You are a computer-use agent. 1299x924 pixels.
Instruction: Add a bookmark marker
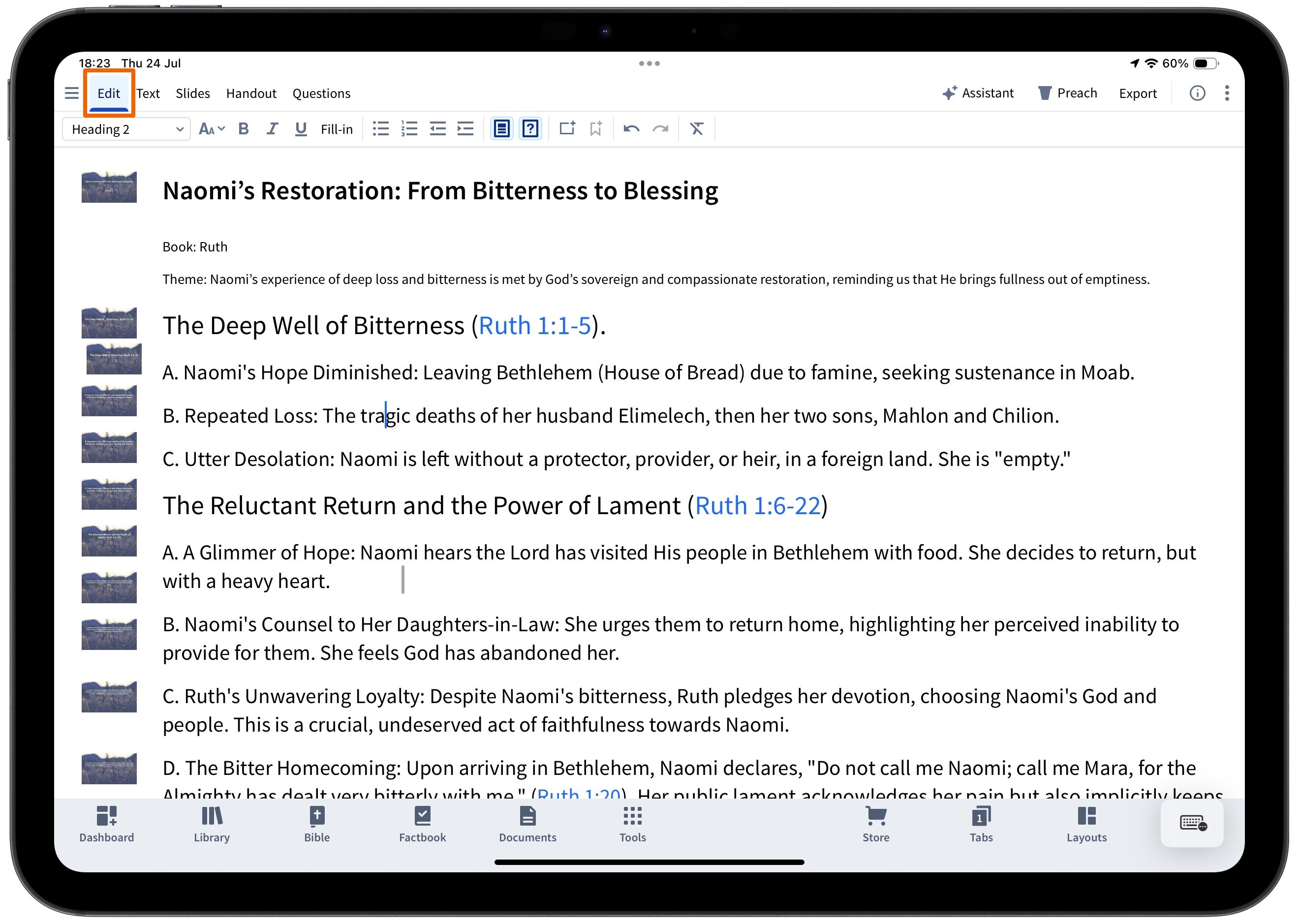[595, 129]
